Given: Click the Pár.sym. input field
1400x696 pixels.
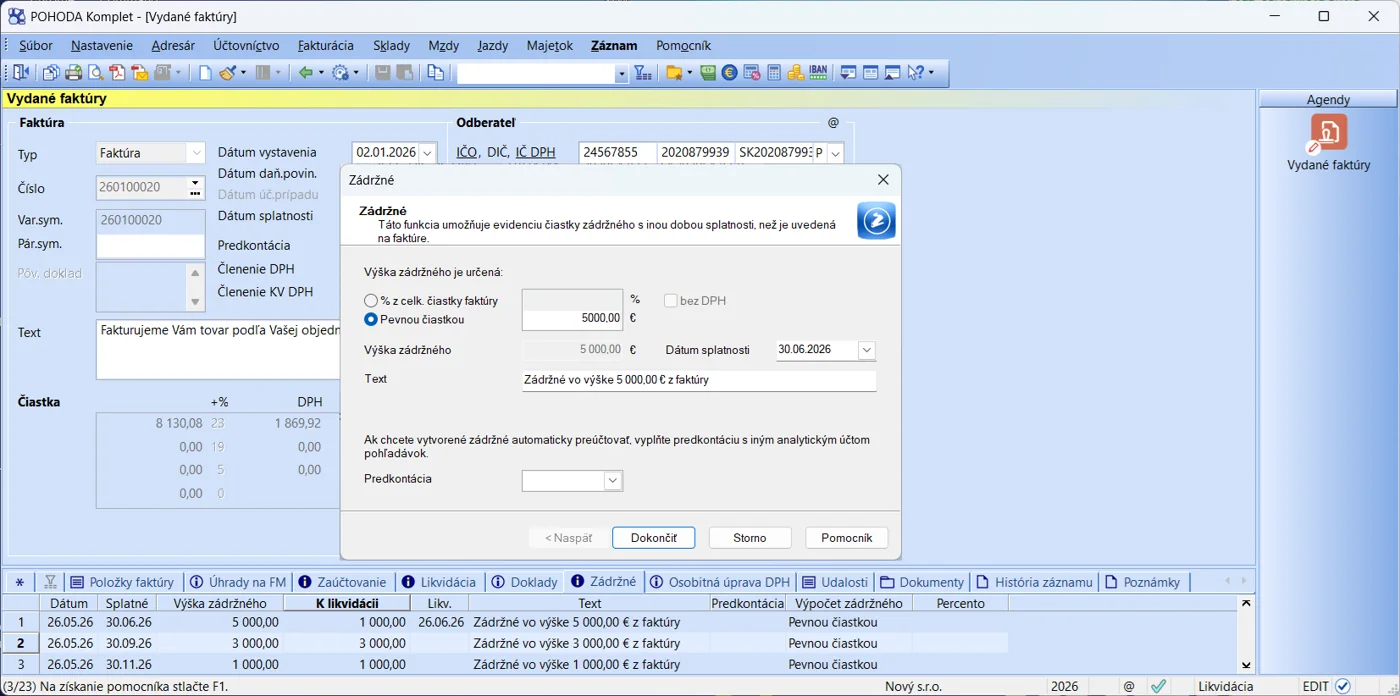Looking at the screenshot, I should tap(151, 246).
